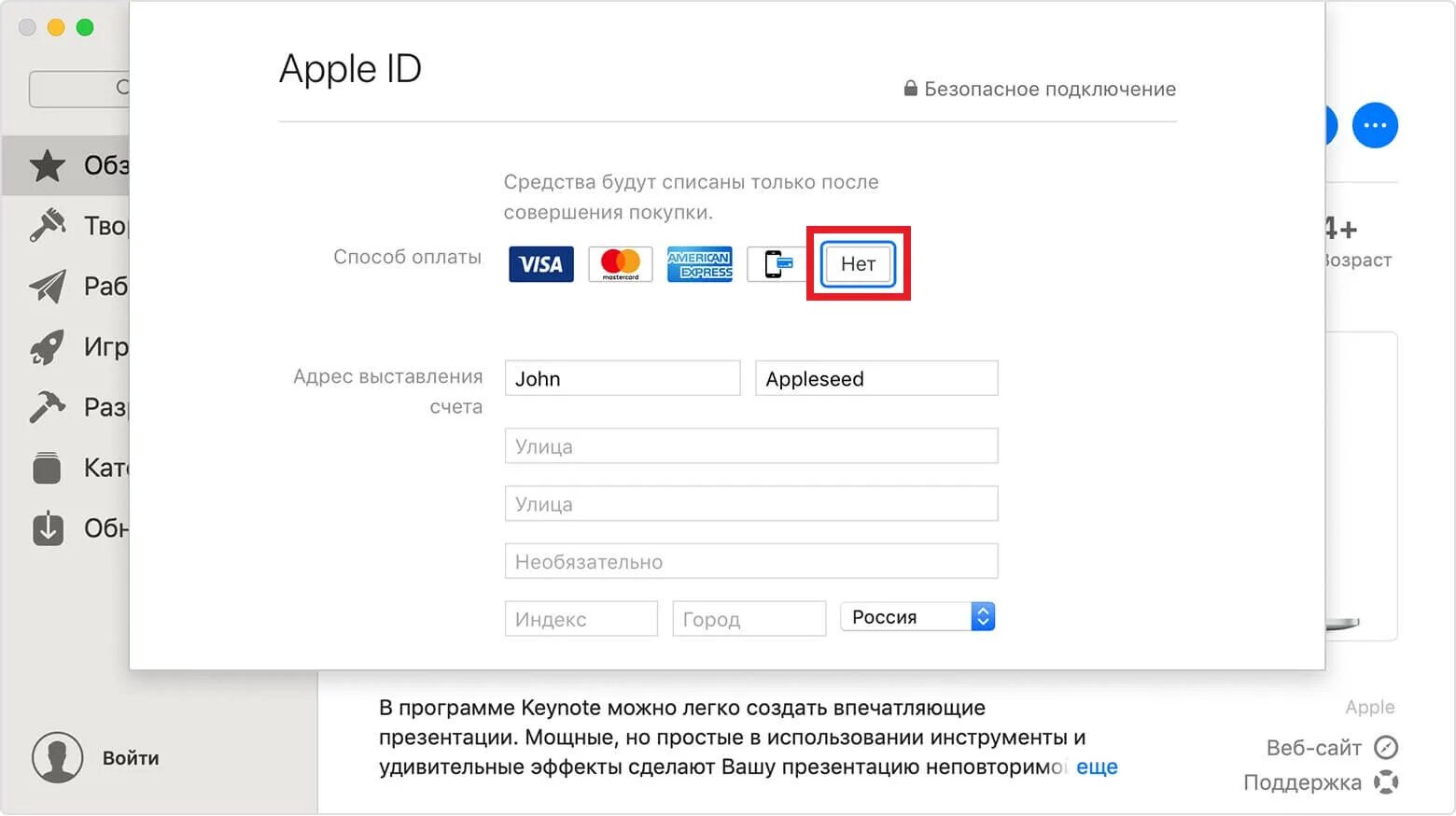This screenshot has height=816, width=1456.
Task: Click Войти to sign in
Action: (131, 757)
